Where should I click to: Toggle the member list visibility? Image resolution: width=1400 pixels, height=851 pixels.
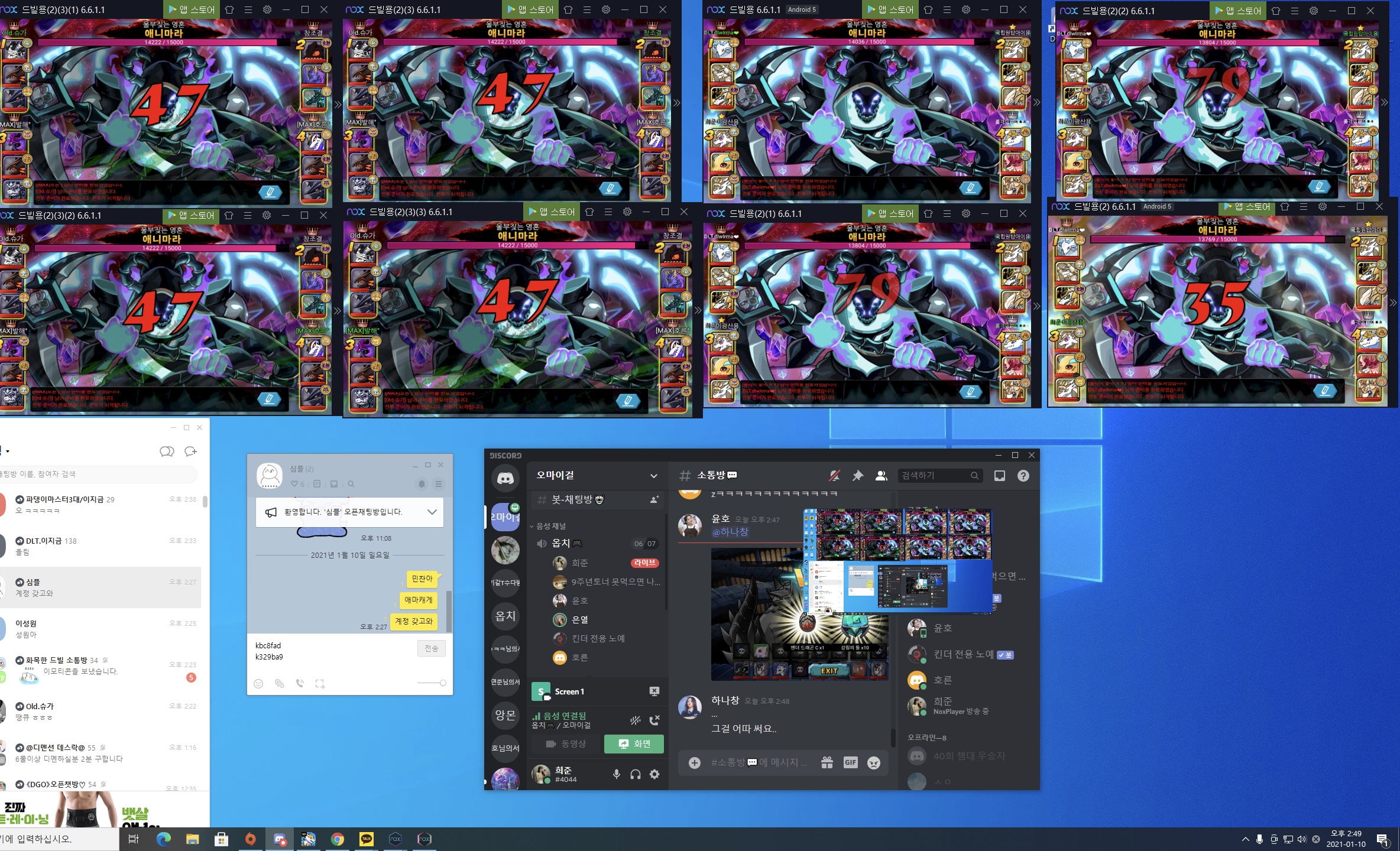pos(881,476)
